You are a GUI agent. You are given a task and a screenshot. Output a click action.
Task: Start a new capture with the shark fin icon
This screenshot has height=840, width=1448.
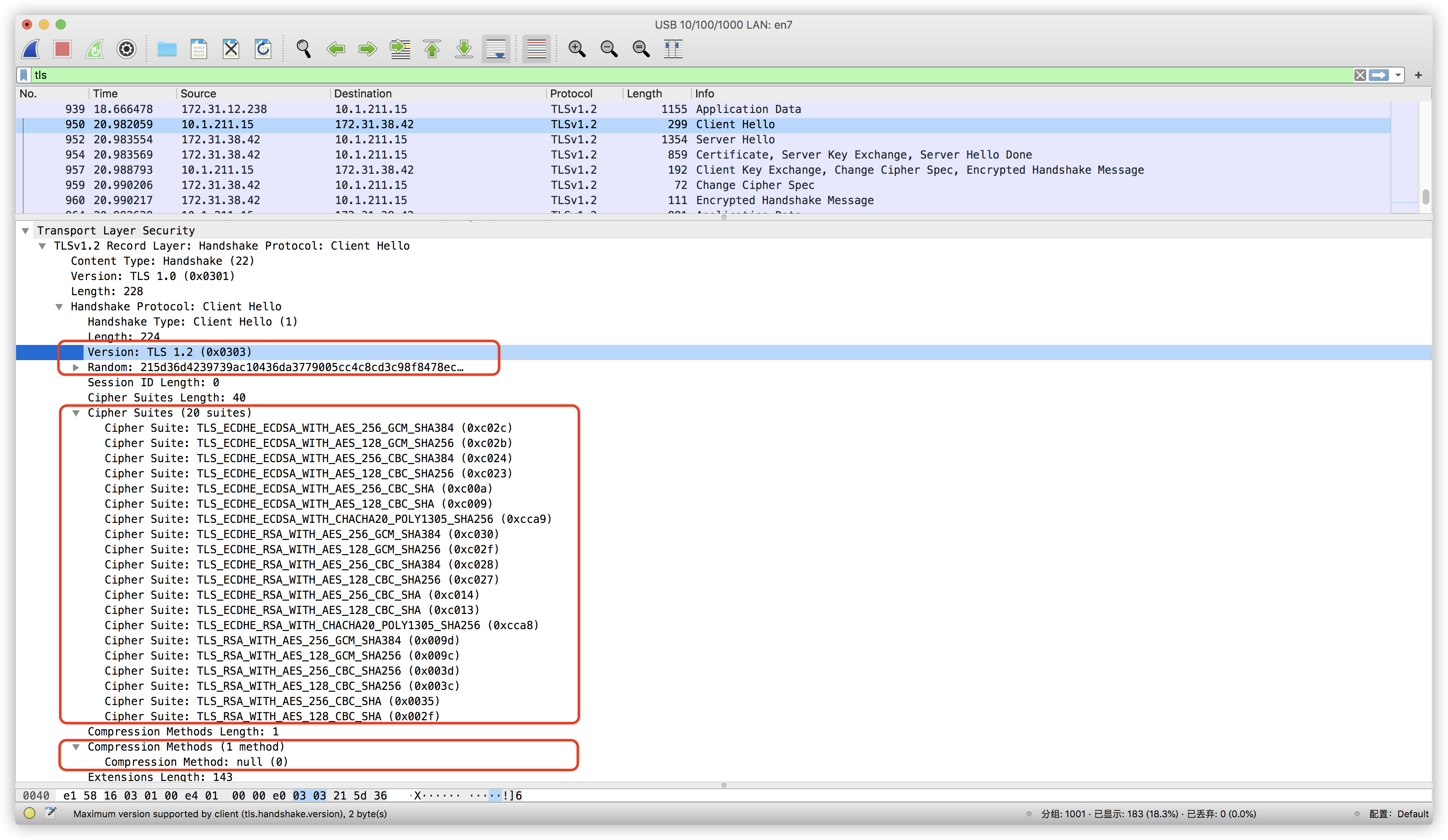30,49
